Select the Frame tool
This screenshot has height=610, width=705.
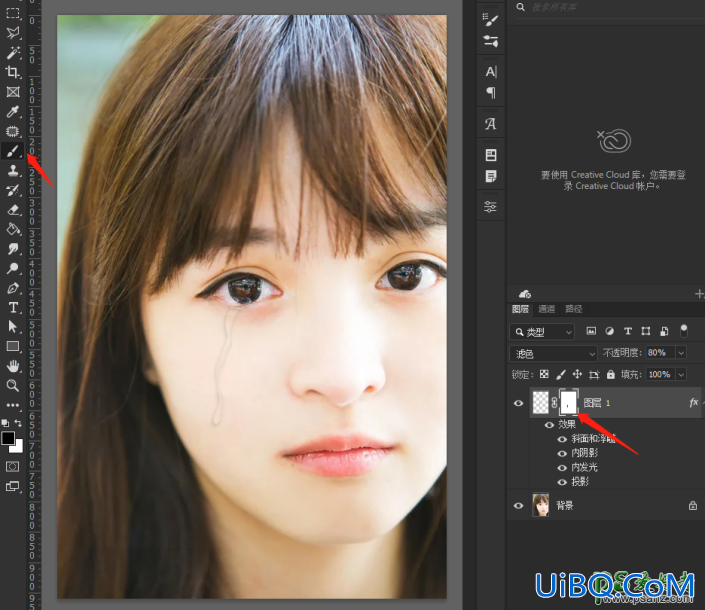click(13, 92)
